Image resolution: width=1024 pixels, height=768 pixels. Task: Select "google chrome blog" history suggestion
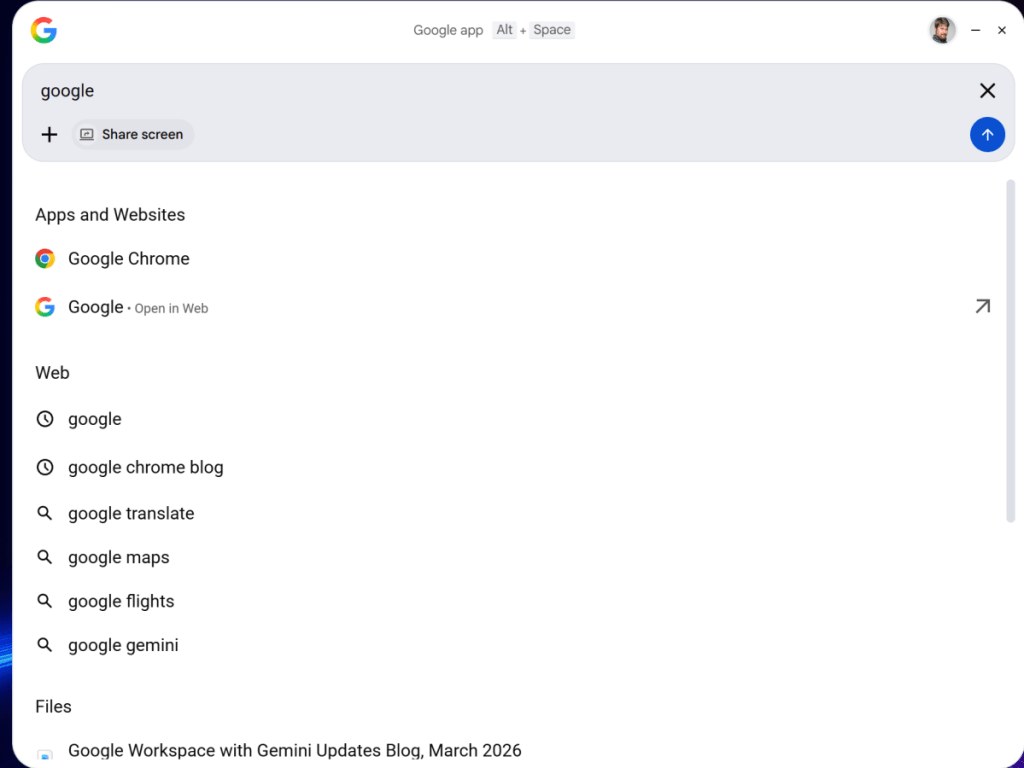[145, 467]
